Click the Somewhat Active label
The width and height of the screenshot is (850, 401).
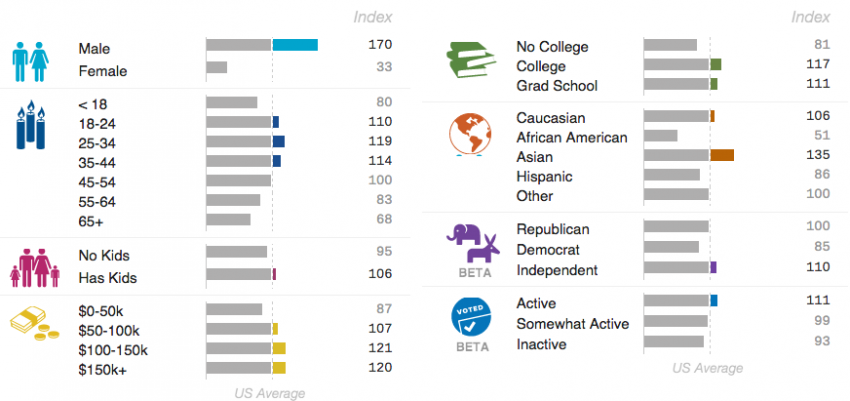click(x=572, y=324)
